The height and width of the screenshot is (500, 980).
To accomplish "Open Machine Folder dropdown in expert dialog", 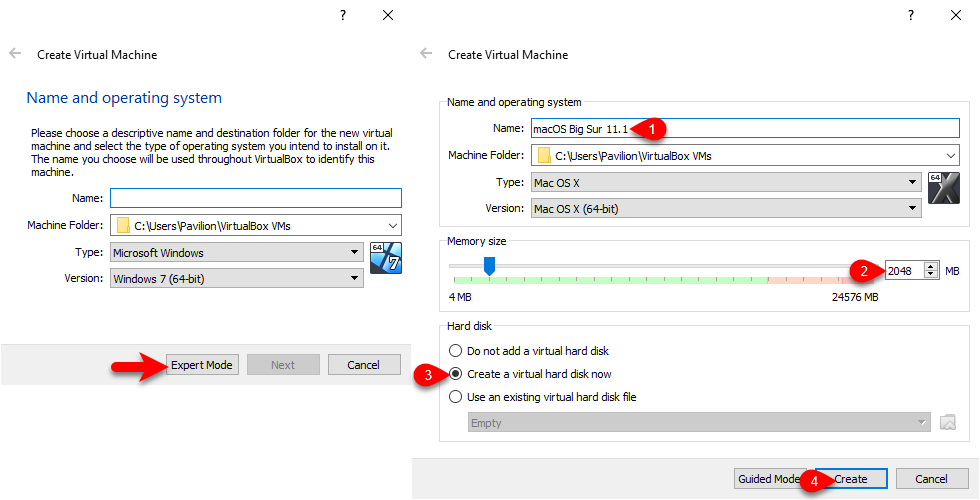I will tap(745, 156).
